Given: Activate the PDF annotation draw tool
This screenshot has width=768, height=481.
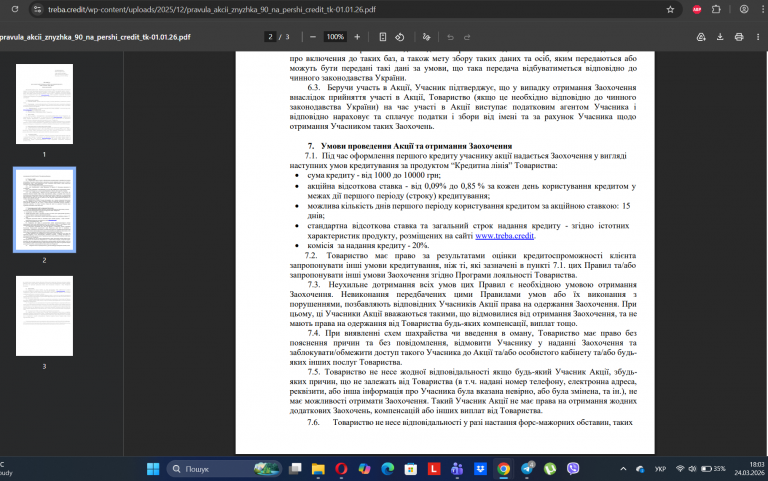Looking at the screenshot, I should click(426, 37).
